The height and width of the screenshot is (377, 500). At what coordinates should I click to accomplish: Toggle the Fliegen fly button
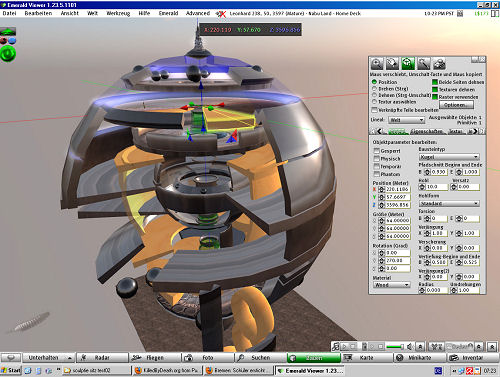point(155,358)
